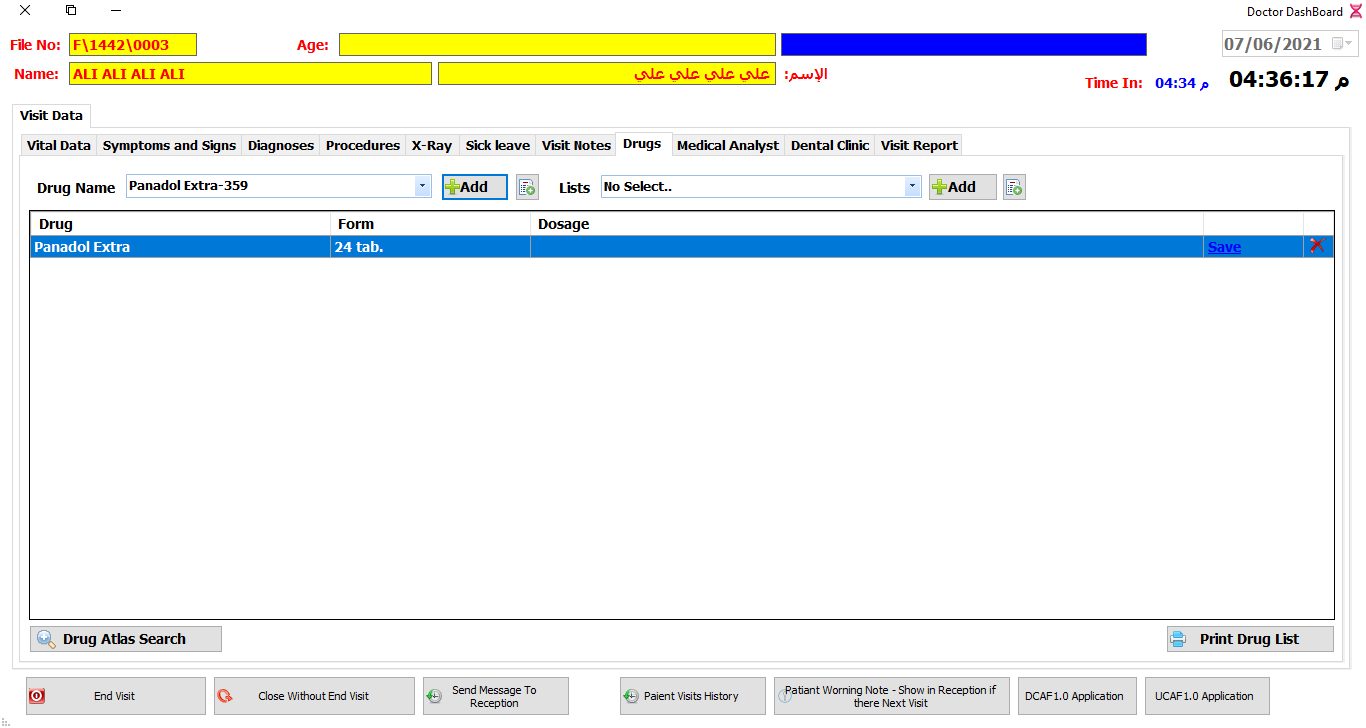Click the list icon beside Drug Name Add
1366x728 pixels.
pos(527,187)
